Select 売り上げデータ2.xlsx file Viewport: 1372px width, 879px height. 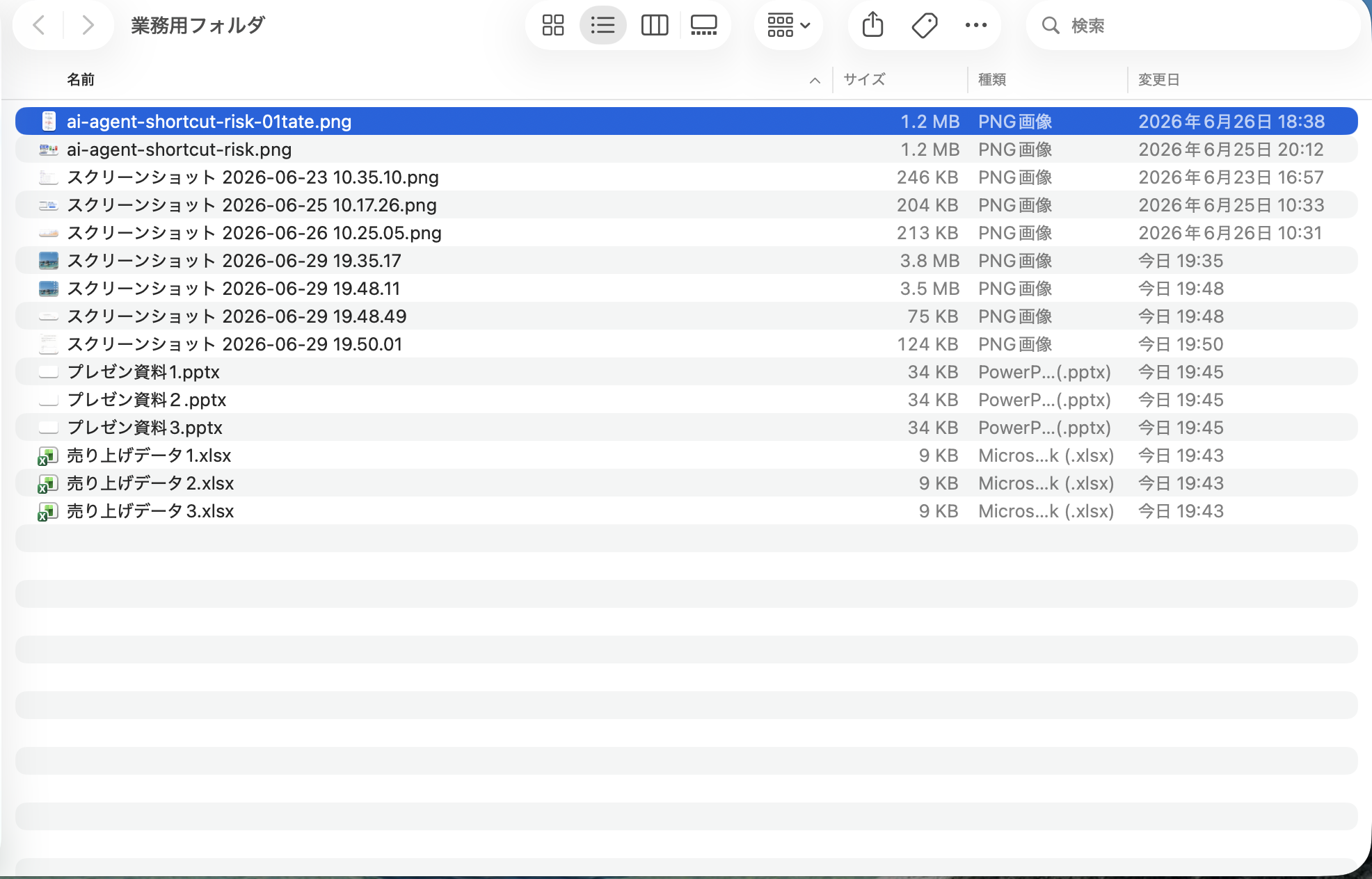(686, 483)
